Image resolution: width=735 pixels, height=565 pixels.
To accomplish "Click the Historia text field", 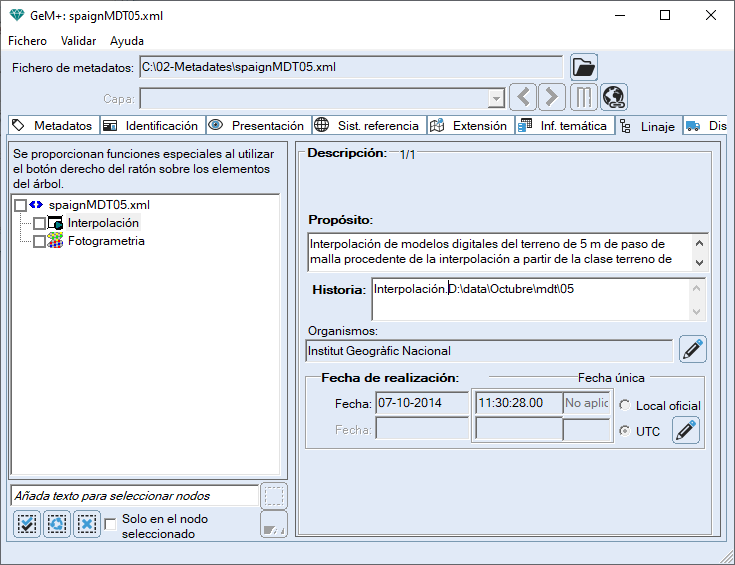I will point(530,298).
